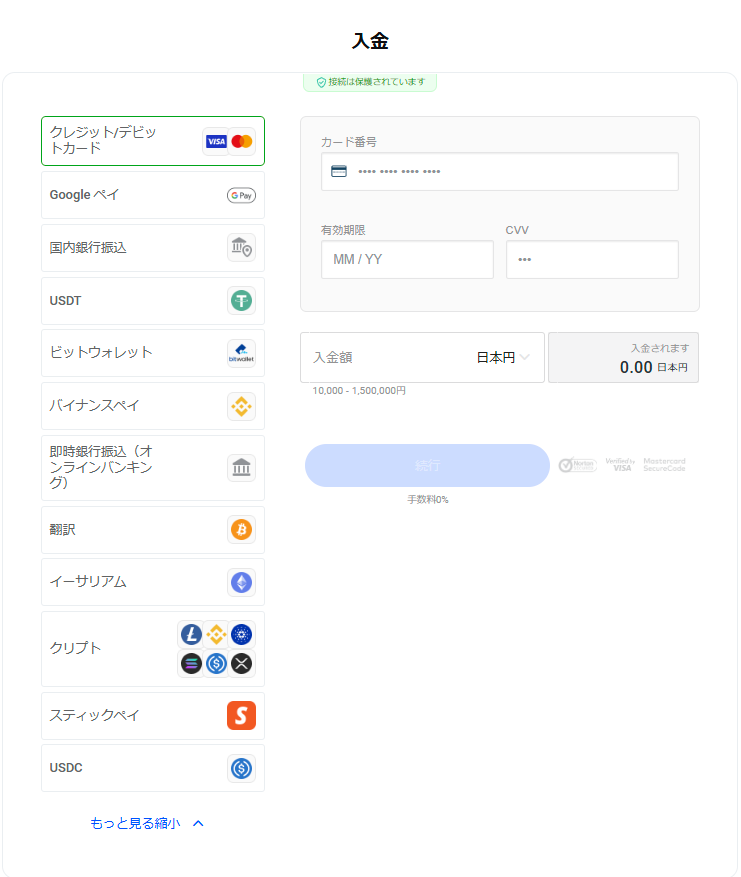
Task: Switch to クレジット/デビットカード method
Action: click(x=152, y=140)
